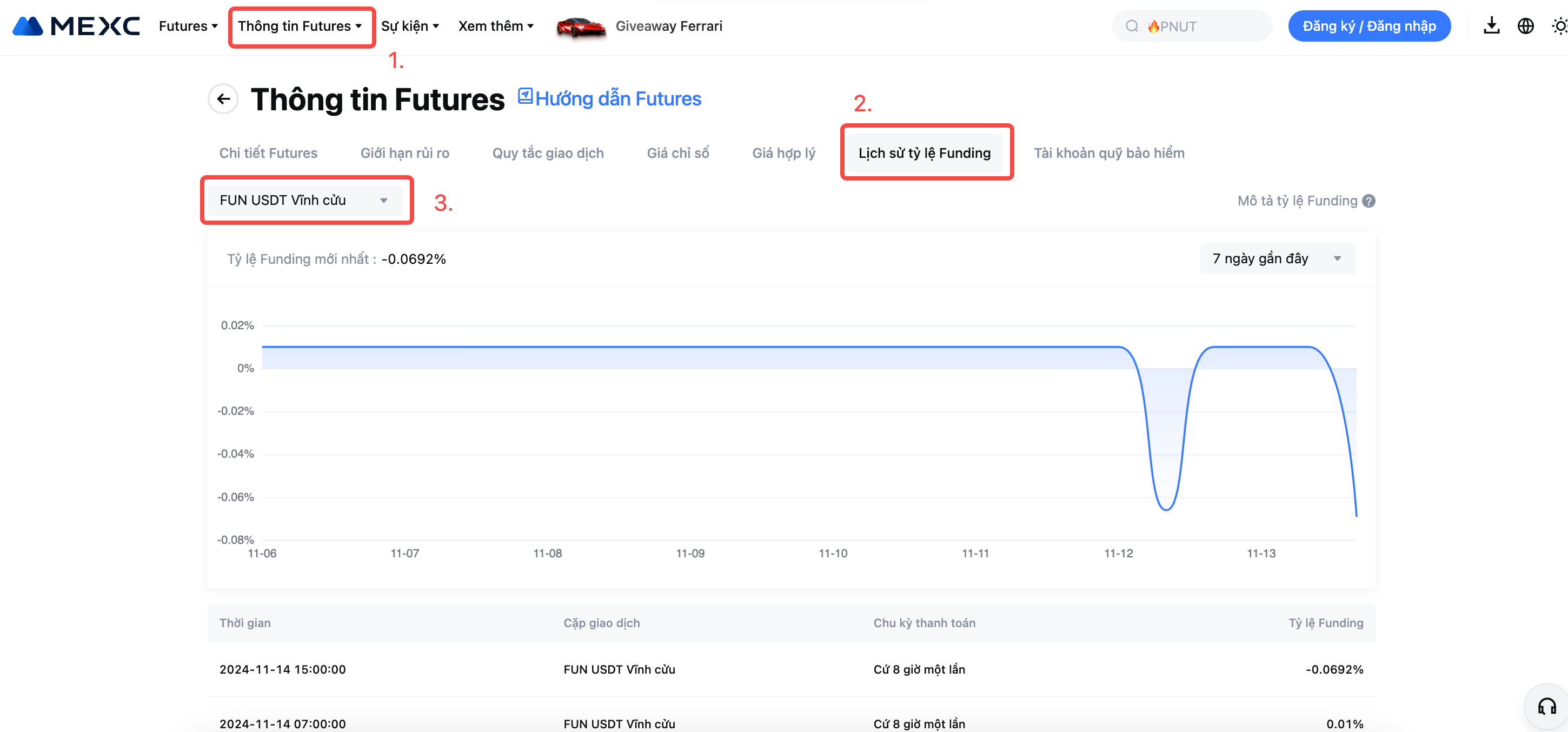This screenshot has width=1568, height=732.
Task: Open the Sự kiện menu
Action: (x=410, y=26)
